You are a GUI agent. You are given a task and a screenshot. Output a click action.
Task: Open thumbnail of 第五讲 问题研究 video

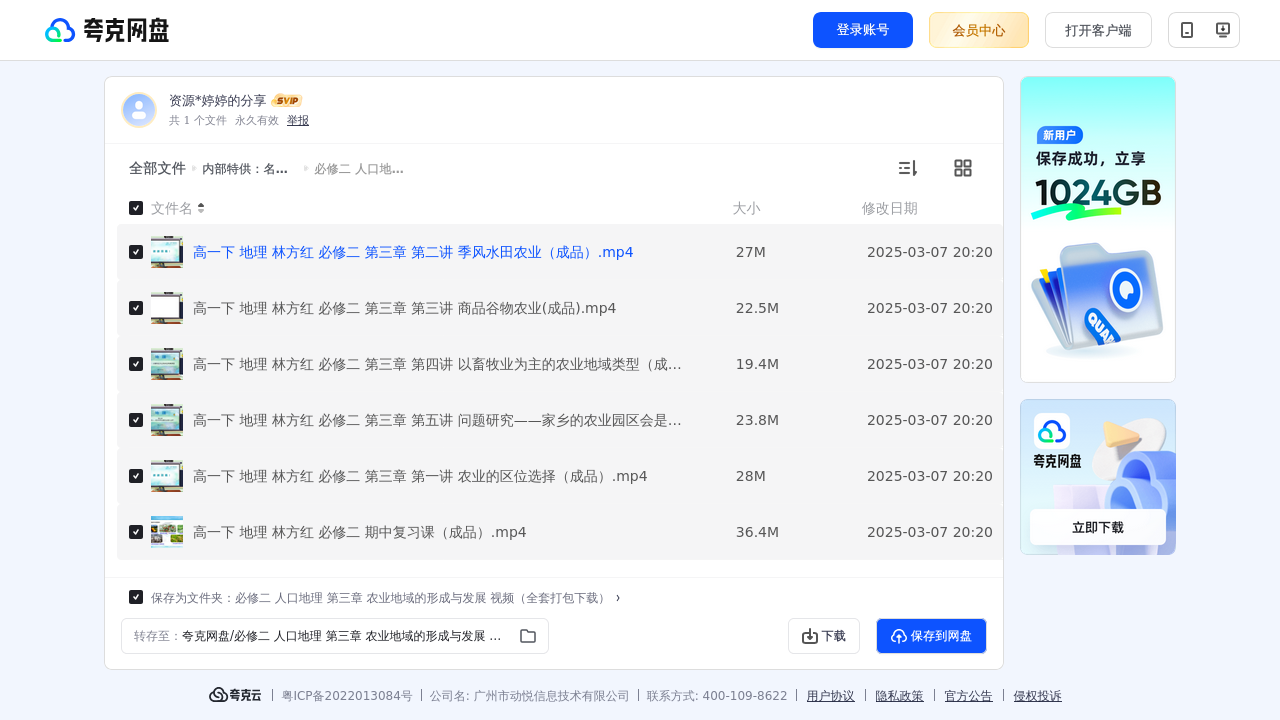[167, 420]
